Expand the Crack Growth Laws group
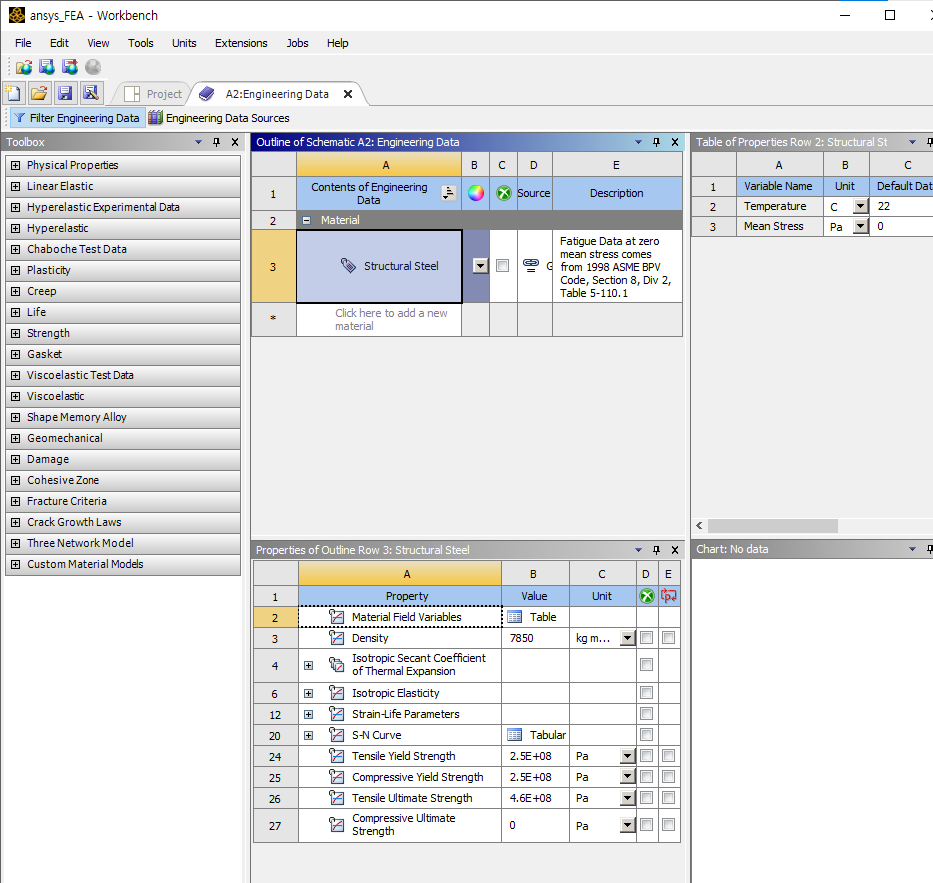Screen dimensions: 933x883 point(15,522)
